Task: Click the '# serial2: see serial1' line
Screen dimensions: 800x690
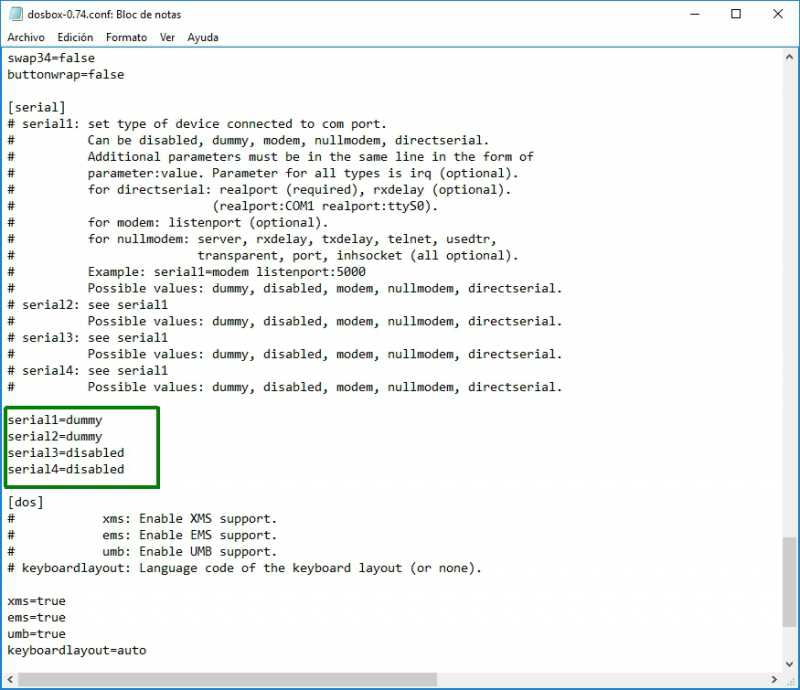Action: (88, 305)
